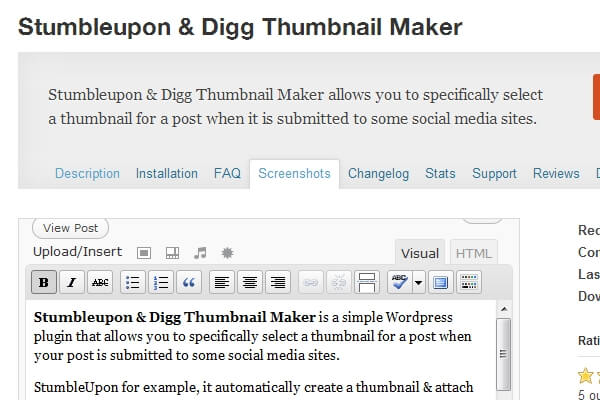Click the View Post button
The height and width of the screenshot is (400, 600).
point(70,228)
